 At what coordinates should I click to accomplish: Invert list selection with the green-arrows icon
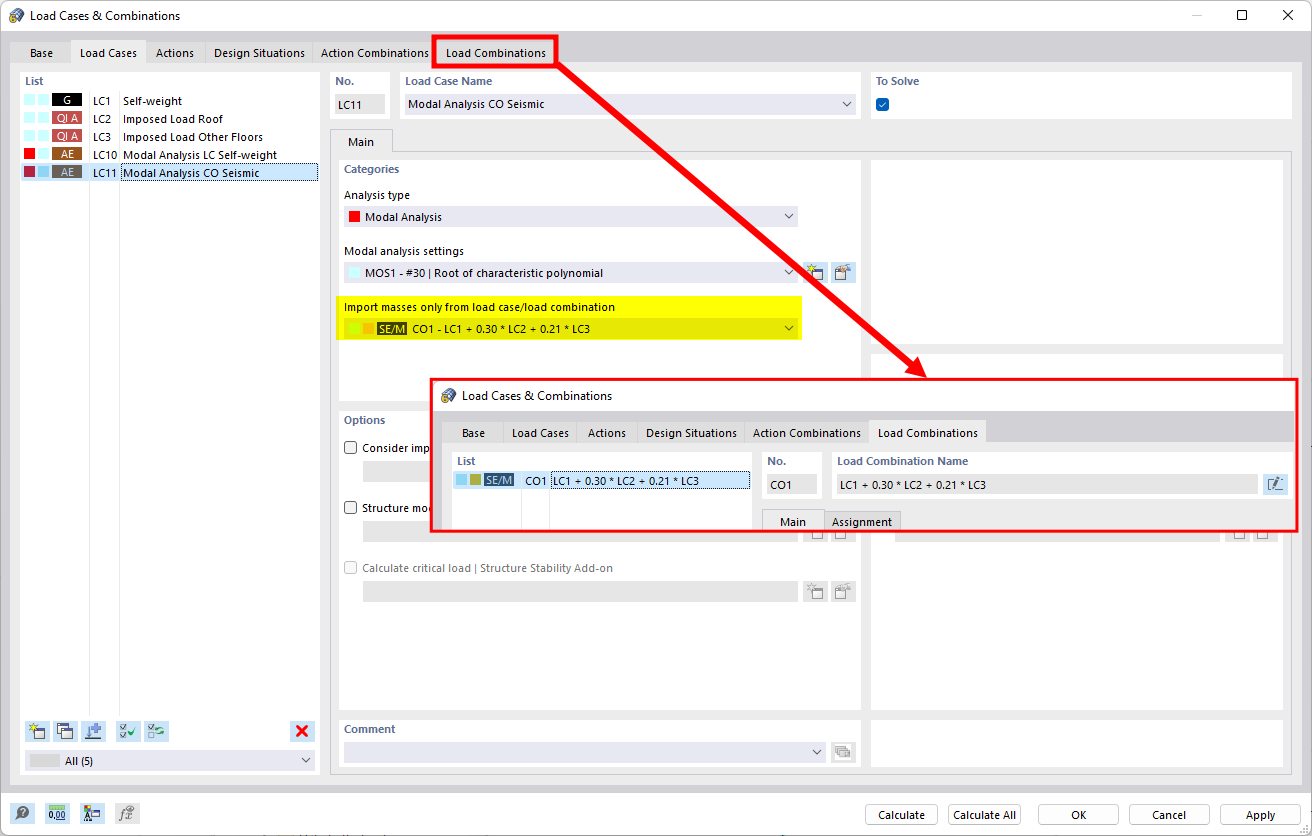tap(156, 731)
